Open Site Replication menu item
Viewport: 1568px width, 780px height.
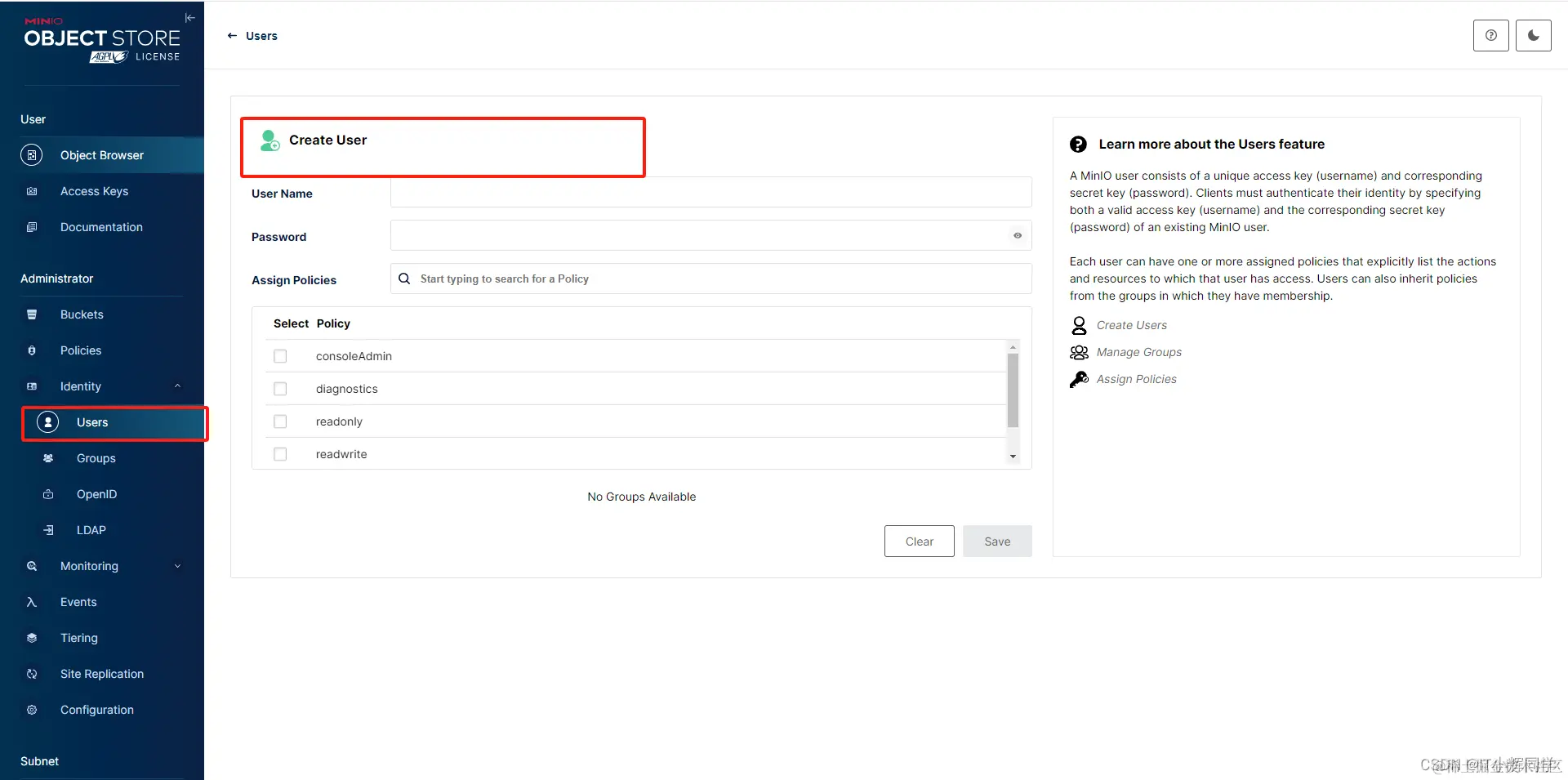(102, 674)
